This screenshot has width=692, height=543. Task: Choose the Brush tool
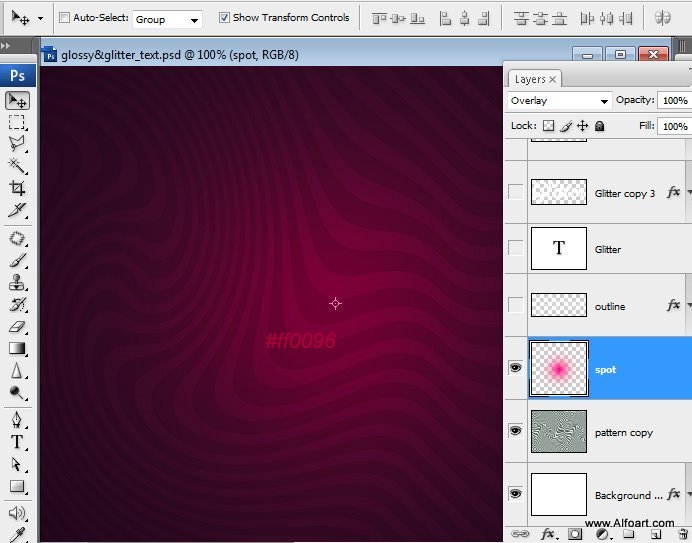click(x=17, y=260)
